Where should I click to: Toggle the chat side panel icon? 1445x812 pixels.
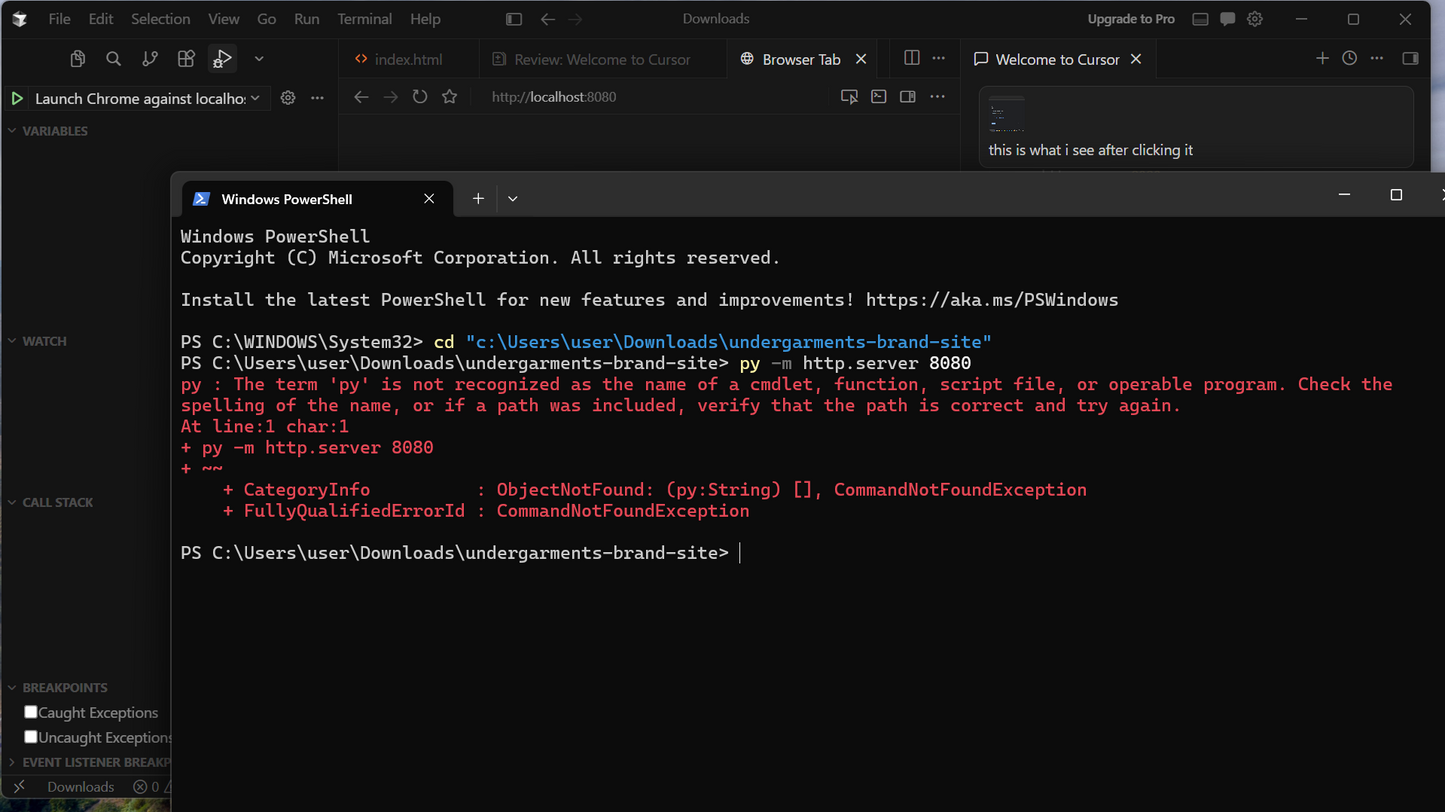(1411, 58)
